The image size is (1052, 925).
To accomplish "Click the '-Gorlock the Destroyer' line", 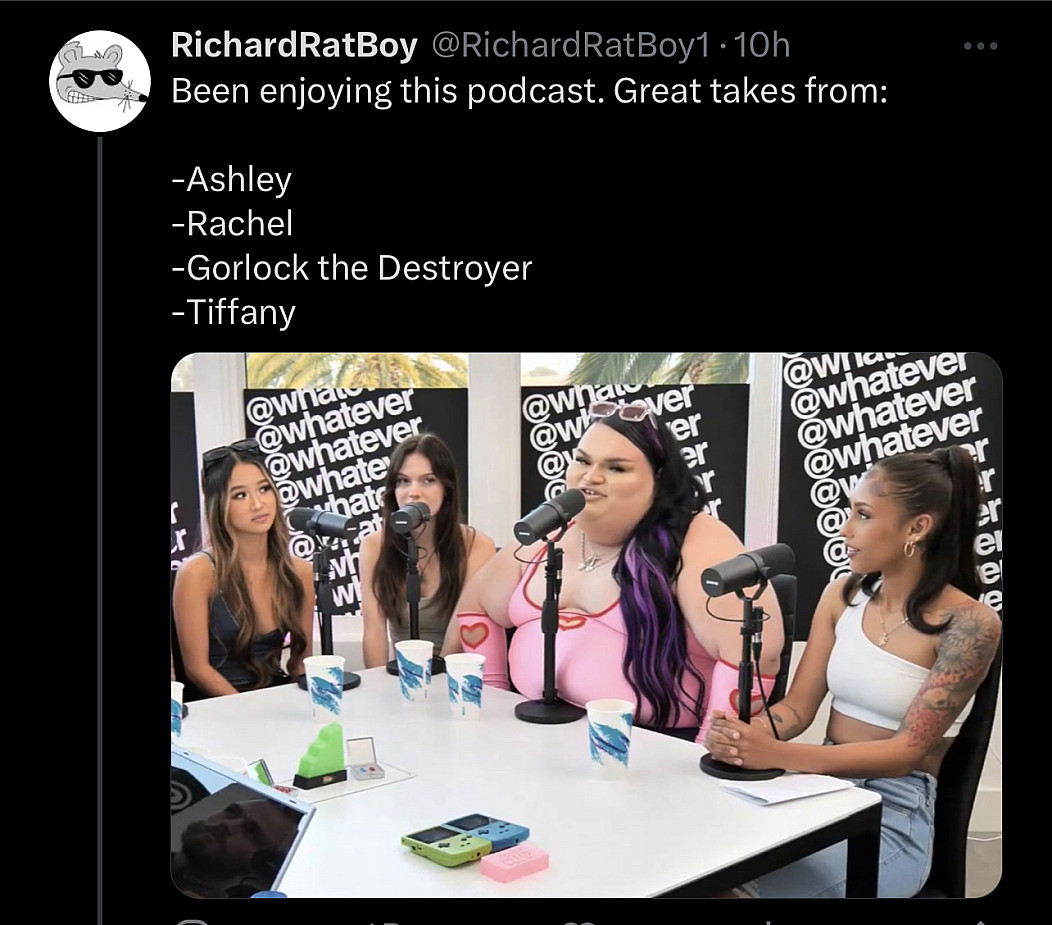I will pyautogui.click(x=352, y=268).
